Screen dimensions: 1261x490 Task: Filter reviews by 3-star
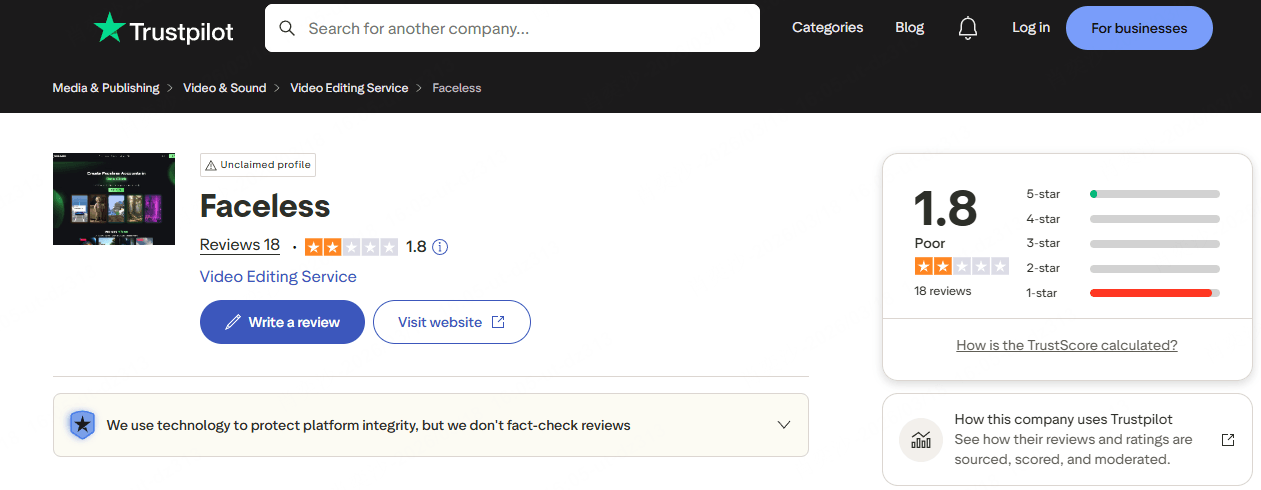pos(1123,243)
